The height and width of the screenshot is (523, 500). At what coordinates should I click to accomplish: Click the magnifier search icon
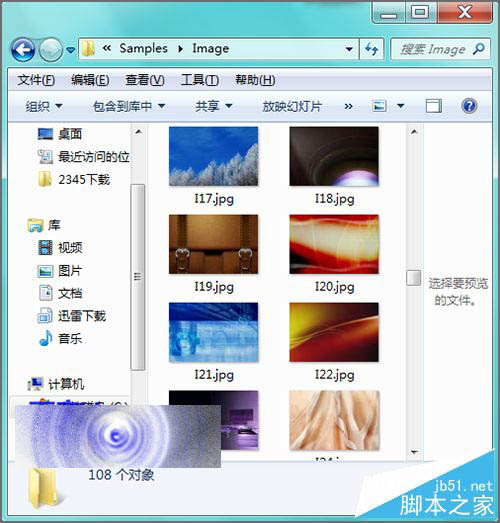[479, 49]
